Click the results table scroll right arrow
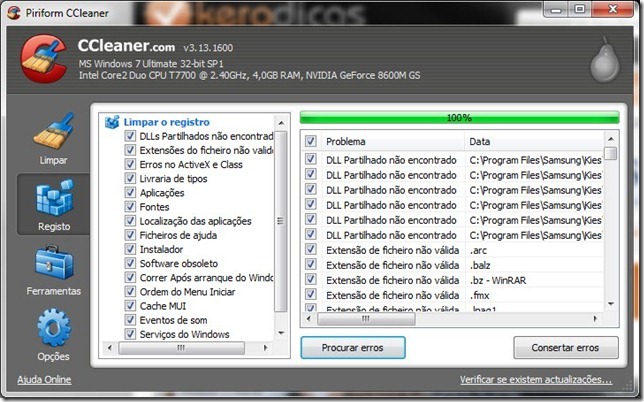Screen dimensions: 644x402 pyautogui.click(x=595, y=319)
